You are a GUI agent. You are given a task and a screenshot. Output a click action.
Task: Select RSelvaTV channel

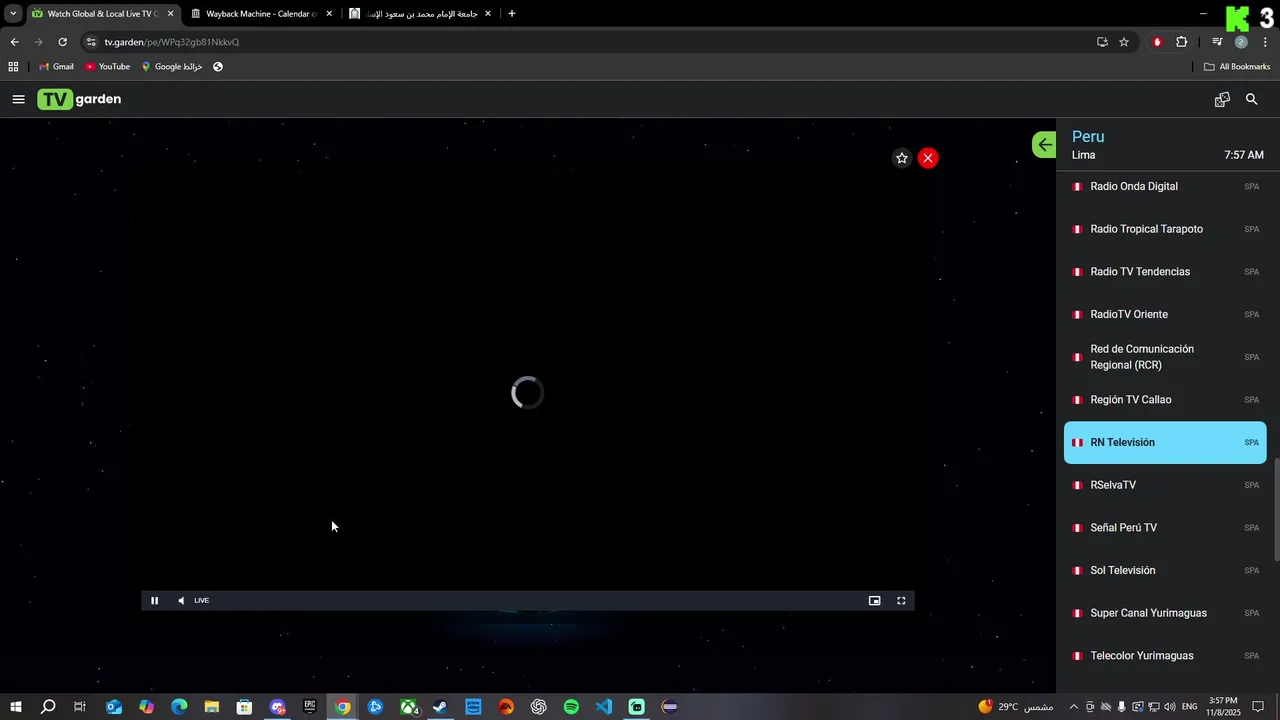1165,485
